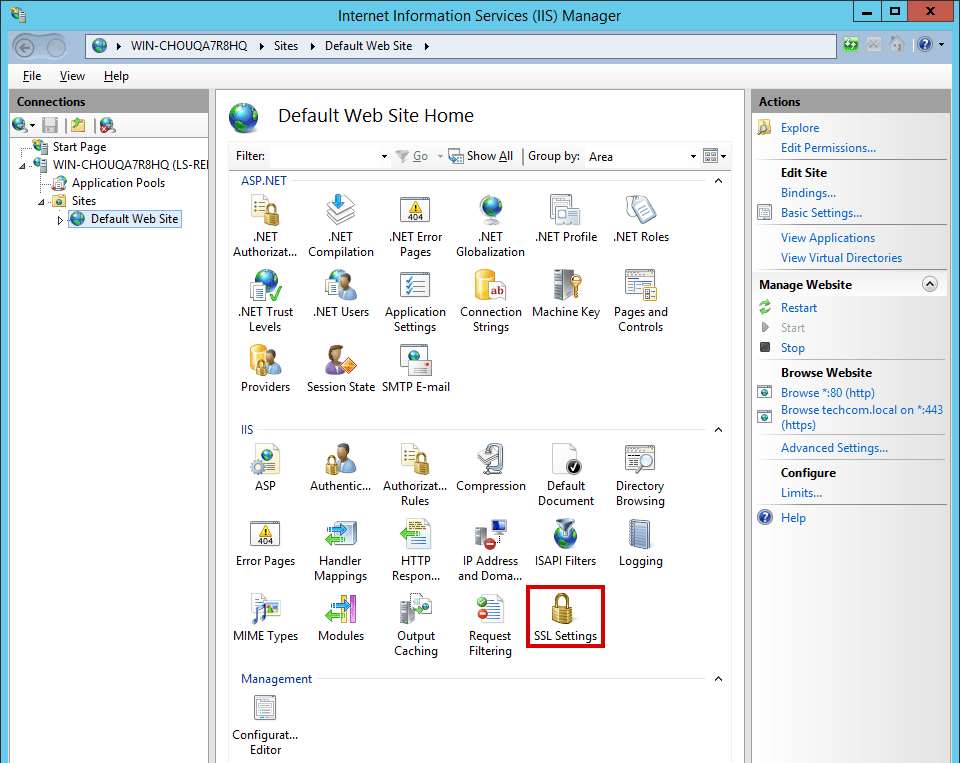The image size is (960, 763).
Task: Open Output Caching feature
Action: coord(416,626)
